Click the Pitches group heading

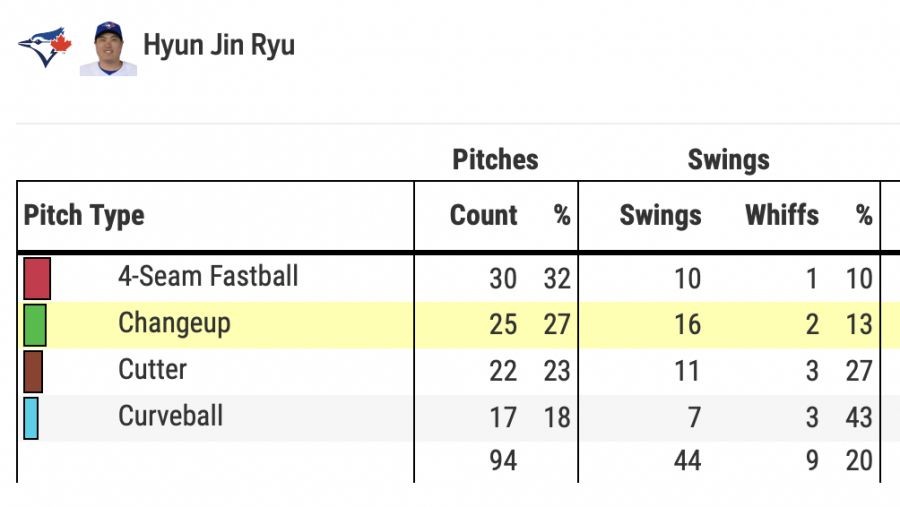pyautogui.click(x=495, y=159)
